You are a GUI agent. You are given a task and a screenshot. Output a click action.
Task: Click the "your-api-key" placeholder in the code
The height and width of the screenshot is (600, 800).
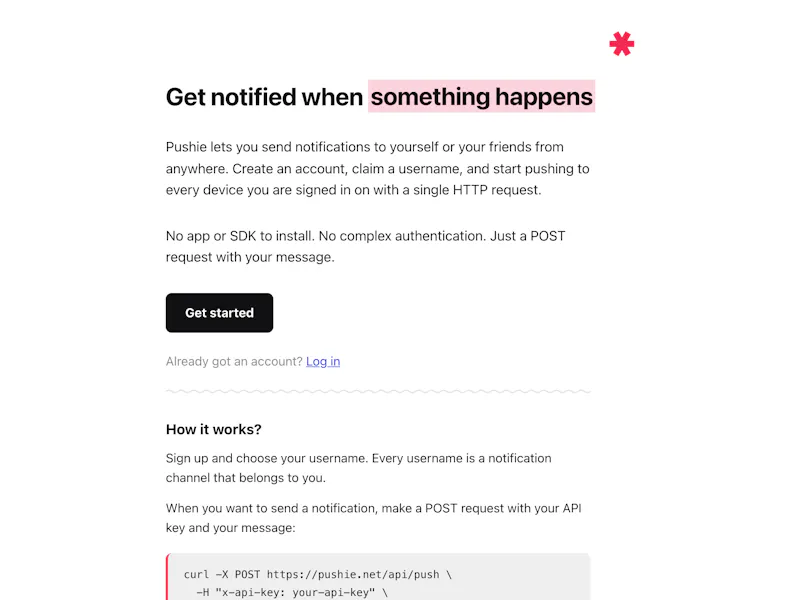click(333, 592)
